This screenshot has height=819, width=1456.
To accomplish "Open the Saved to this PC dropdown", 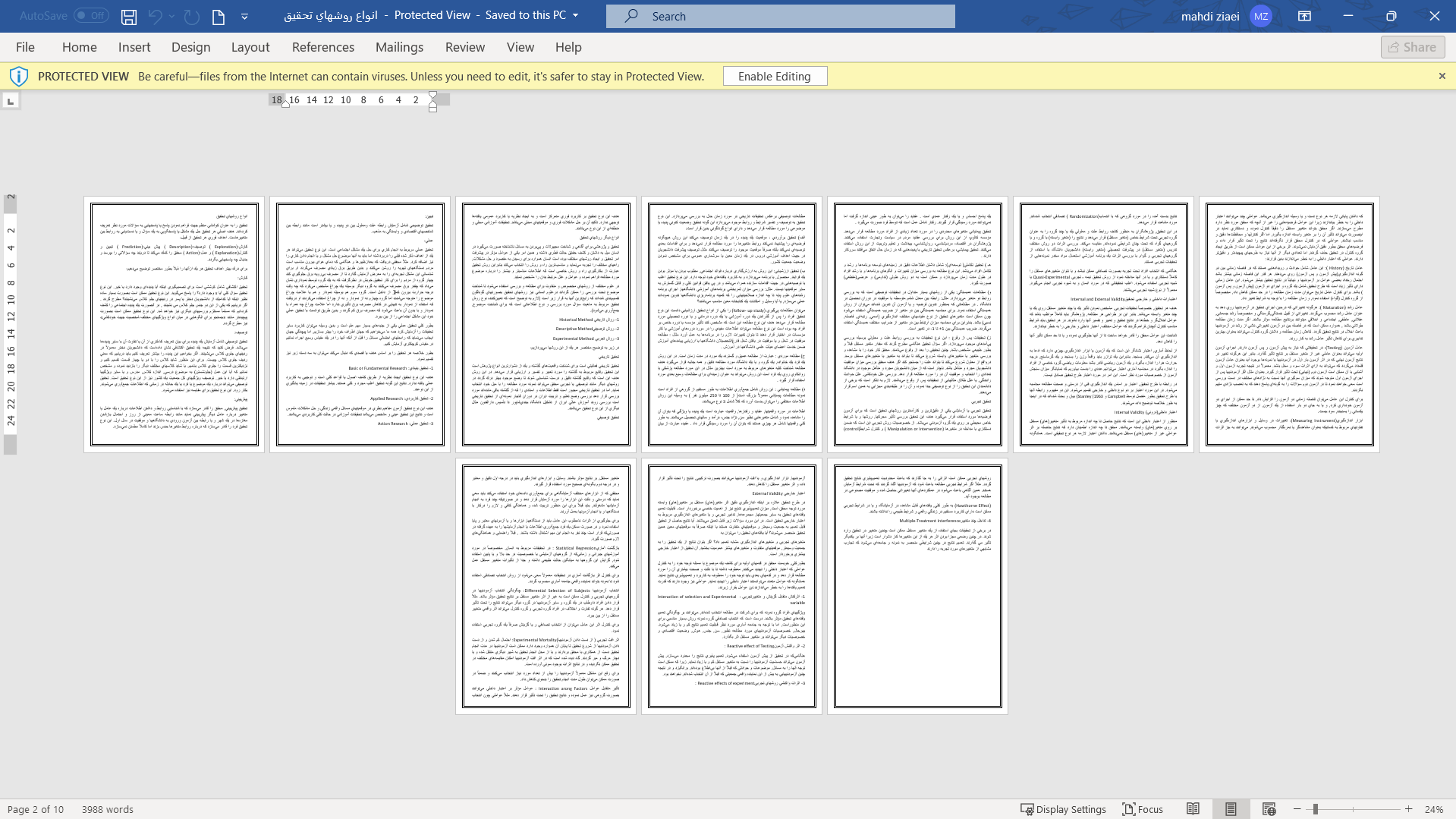I will (x=575, y=15).
